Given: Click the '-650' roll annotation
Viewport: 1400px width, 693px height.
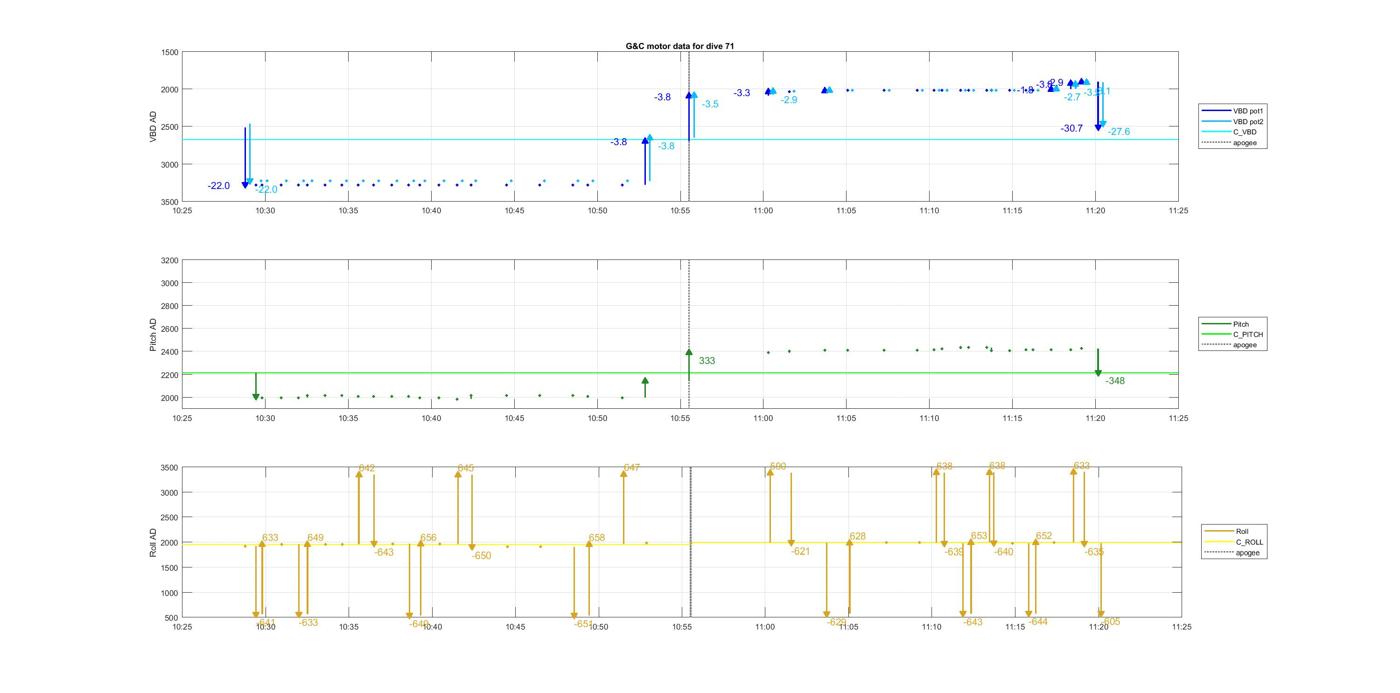Looking at the screenshot, I should [482, 556].
